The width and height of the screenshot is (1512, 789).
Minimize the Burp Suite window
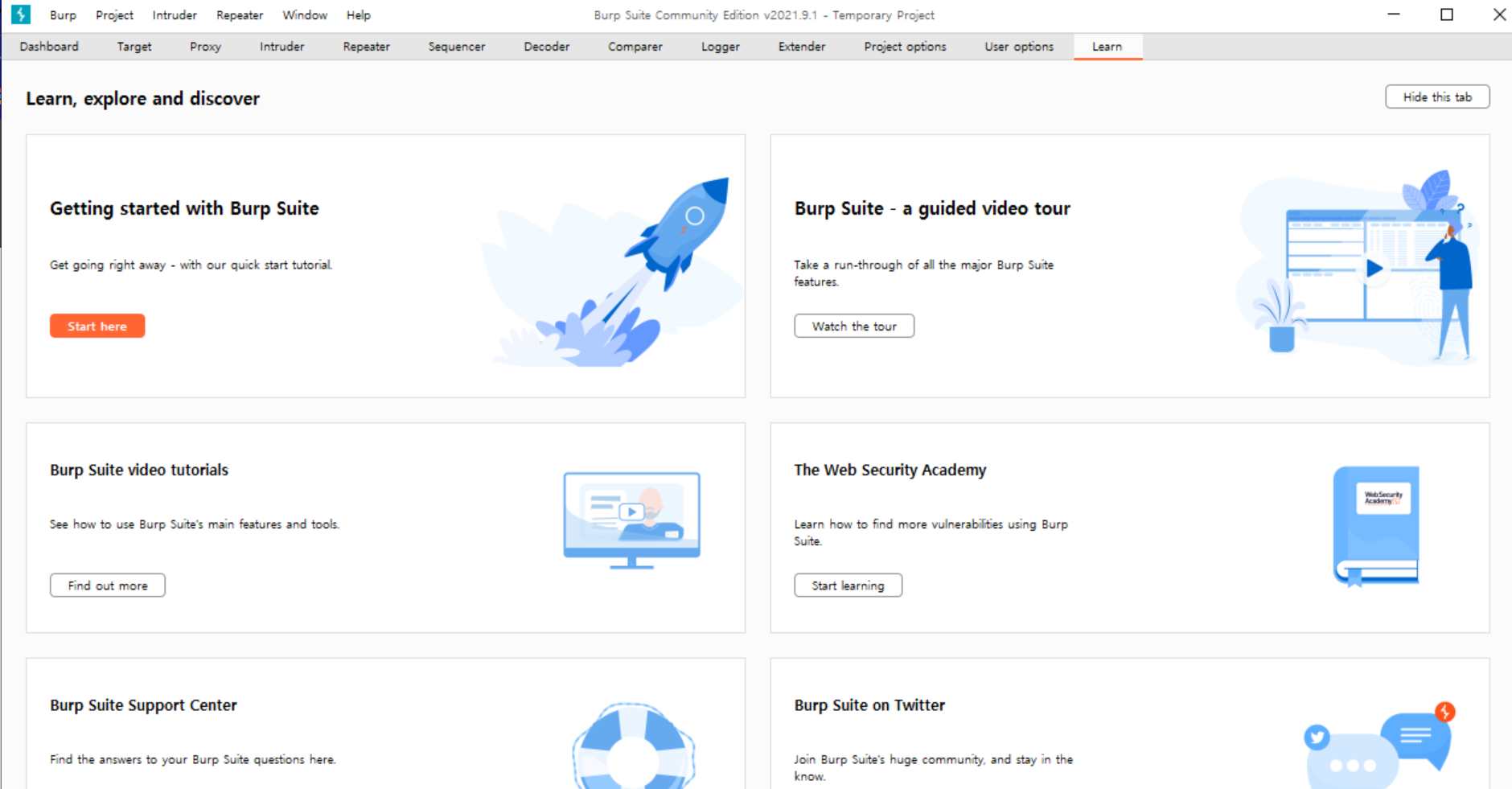pyautogui.click(x=1394, y=14)
